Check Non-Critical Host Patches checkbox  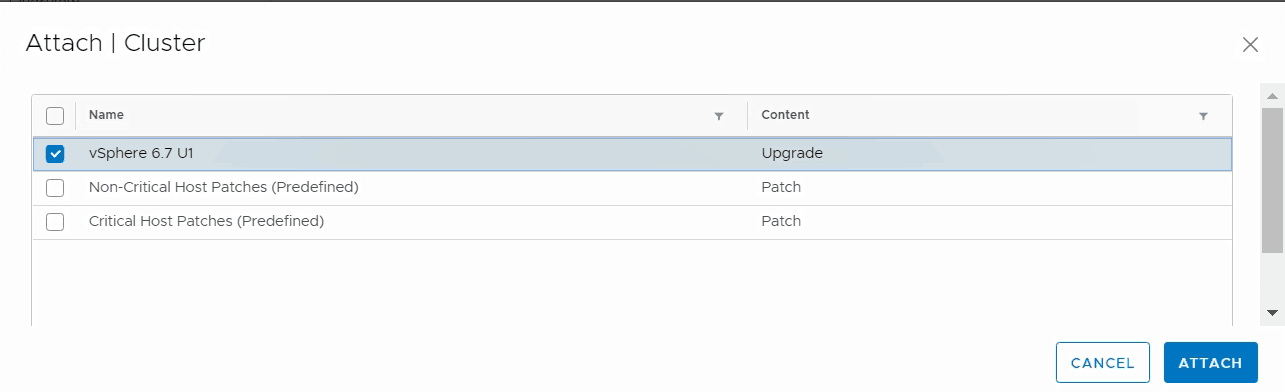(x=55, y=188)
